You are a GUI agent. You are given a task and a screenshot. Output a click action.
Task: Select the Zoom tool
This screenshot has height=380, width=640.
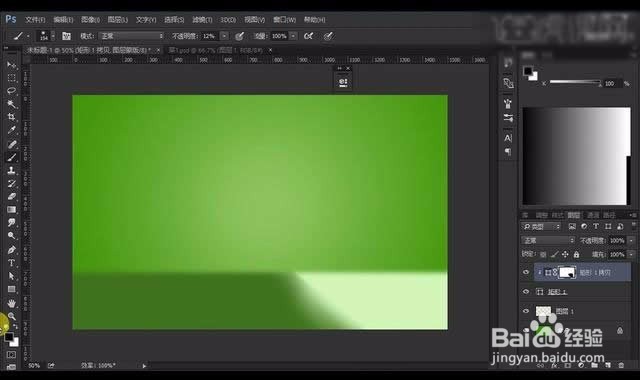[x=11, y=316]
